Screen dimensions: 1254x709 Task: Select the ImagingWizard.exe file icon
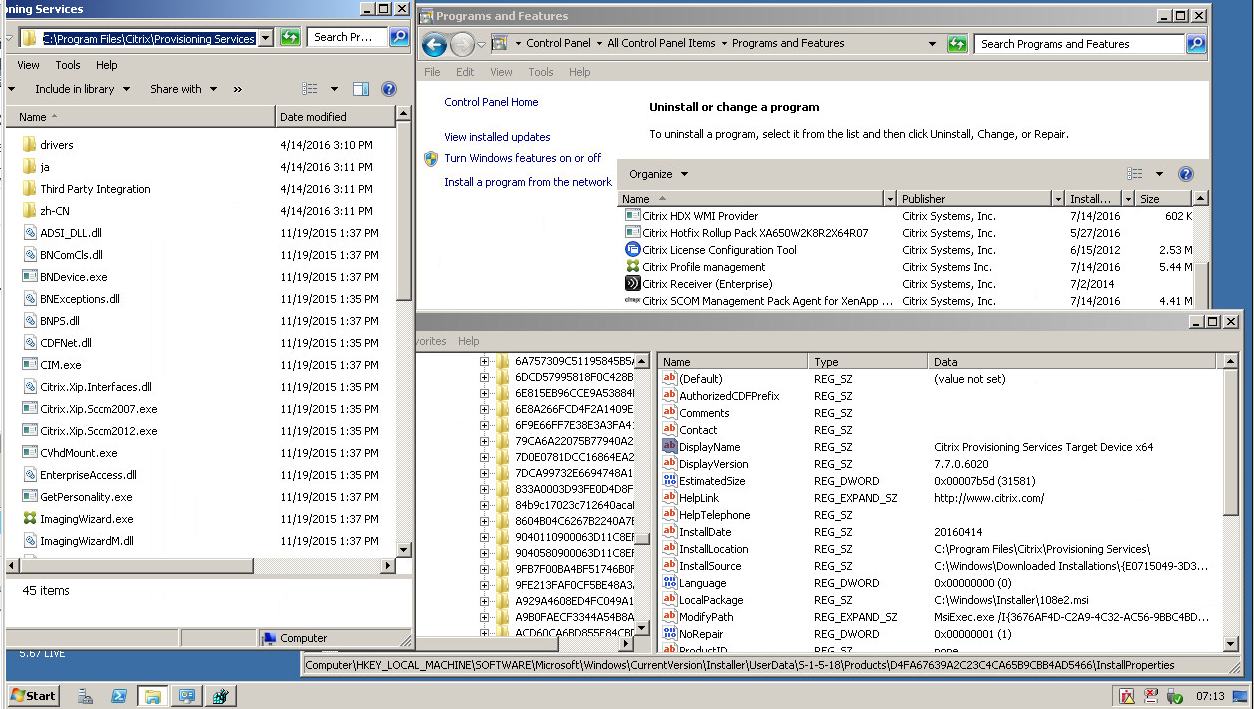[x=30, y=519]
